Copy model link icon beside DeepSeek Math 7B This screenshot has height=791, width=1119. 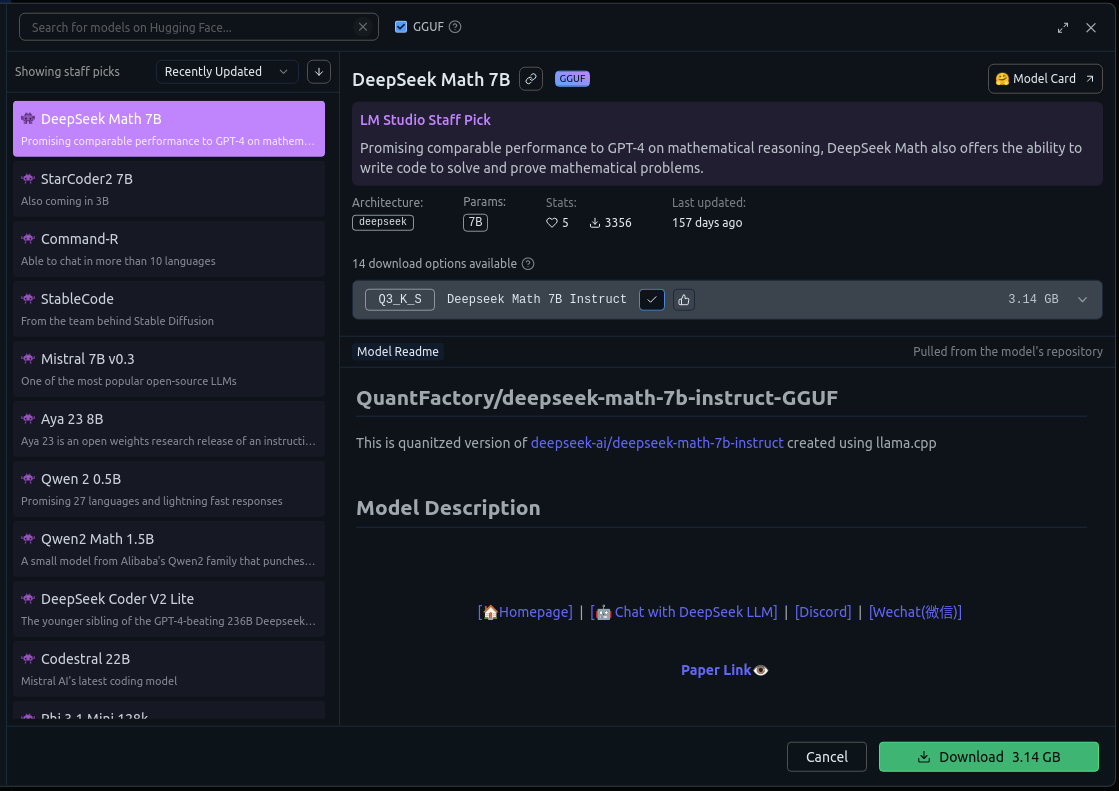[531, 79]
